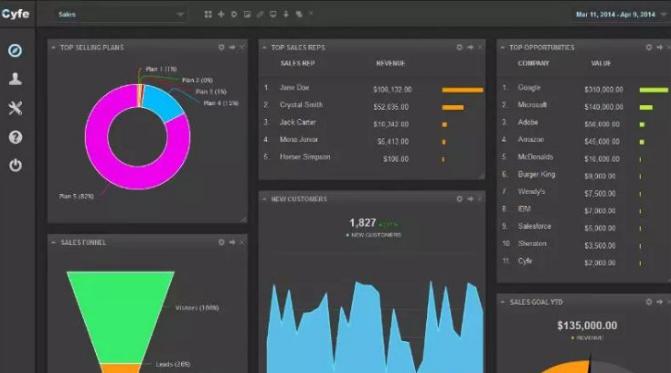
Task: Collapse the Sales Funnel widget
Action: (53, 243)
